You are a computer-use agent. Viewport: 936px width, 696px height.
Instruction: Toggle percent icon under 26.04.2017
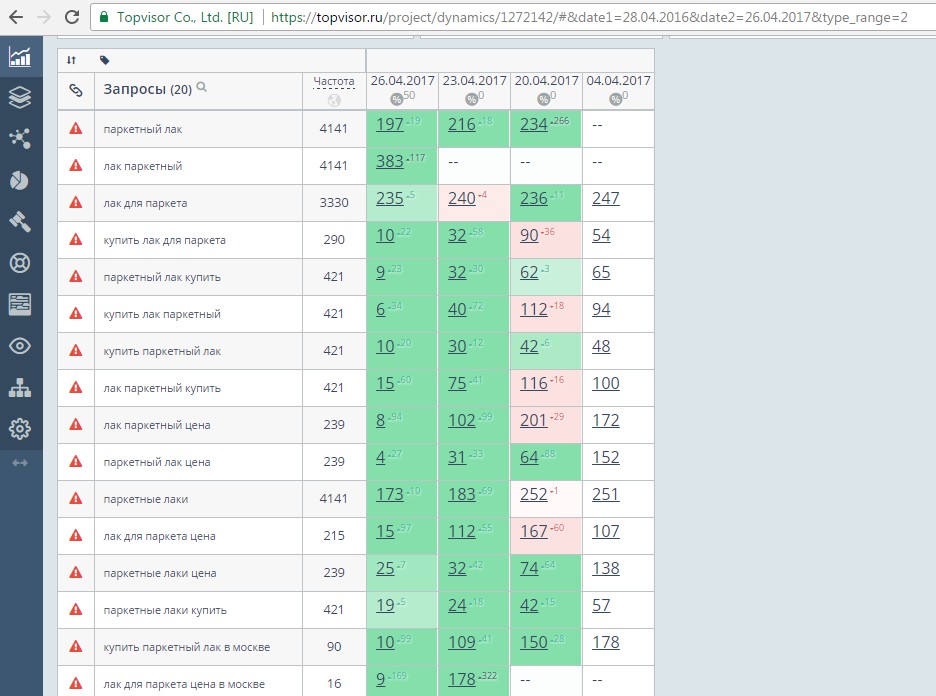pos(396,99)
